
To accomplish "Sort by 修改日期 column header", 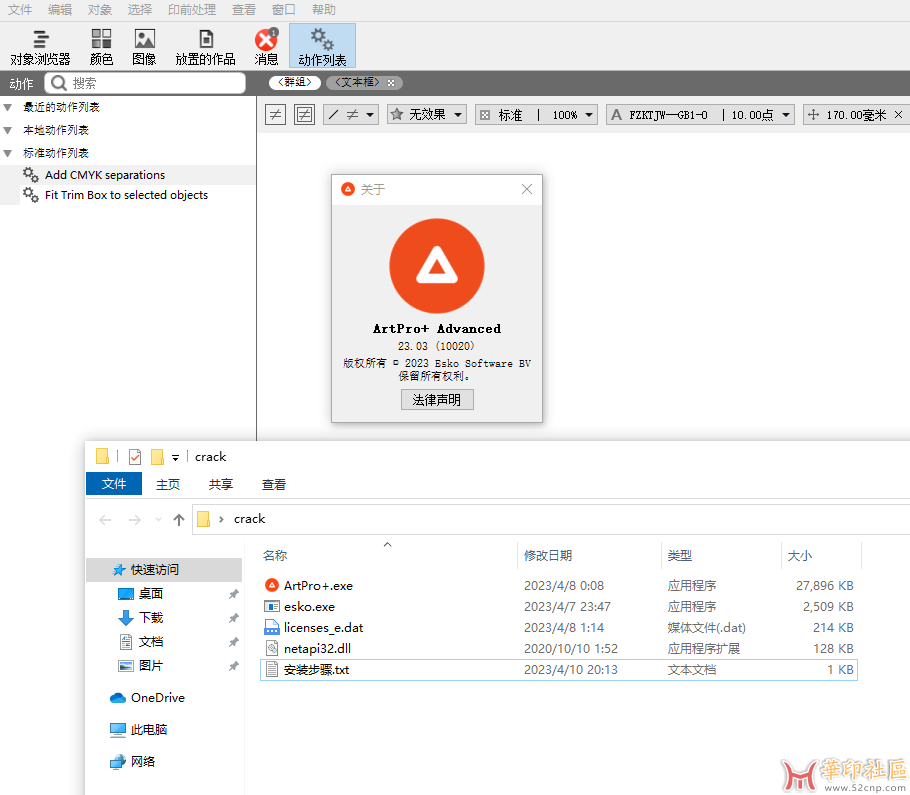I will 548,555.
